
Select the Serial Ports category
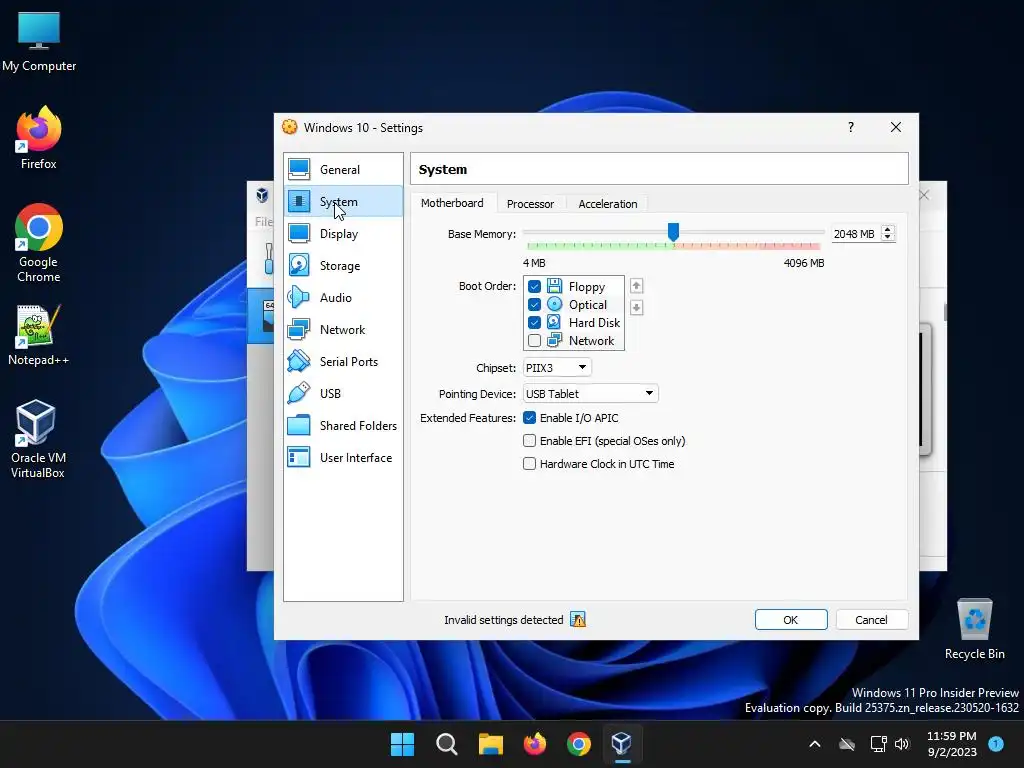pyautogui.click(x=343, y=362)
